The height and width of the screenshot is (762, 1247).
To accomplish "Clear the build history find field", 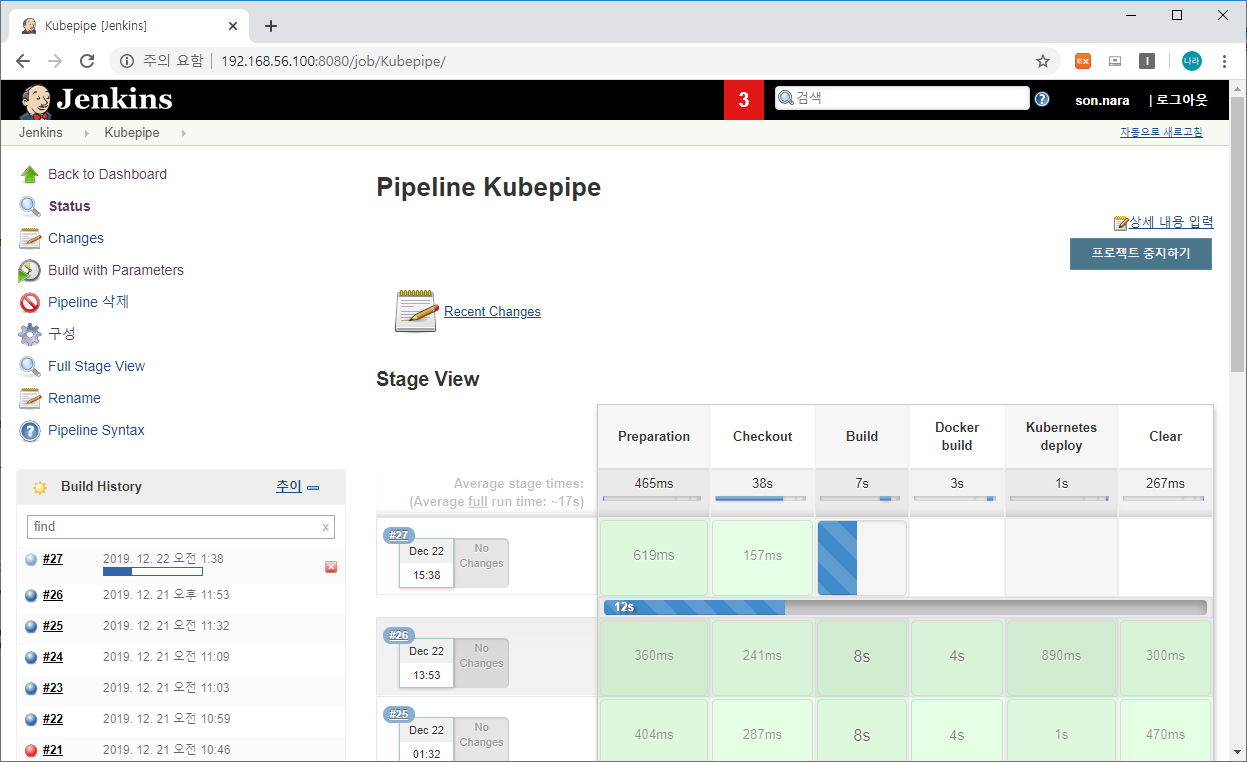I will click(x=325, y=527).
